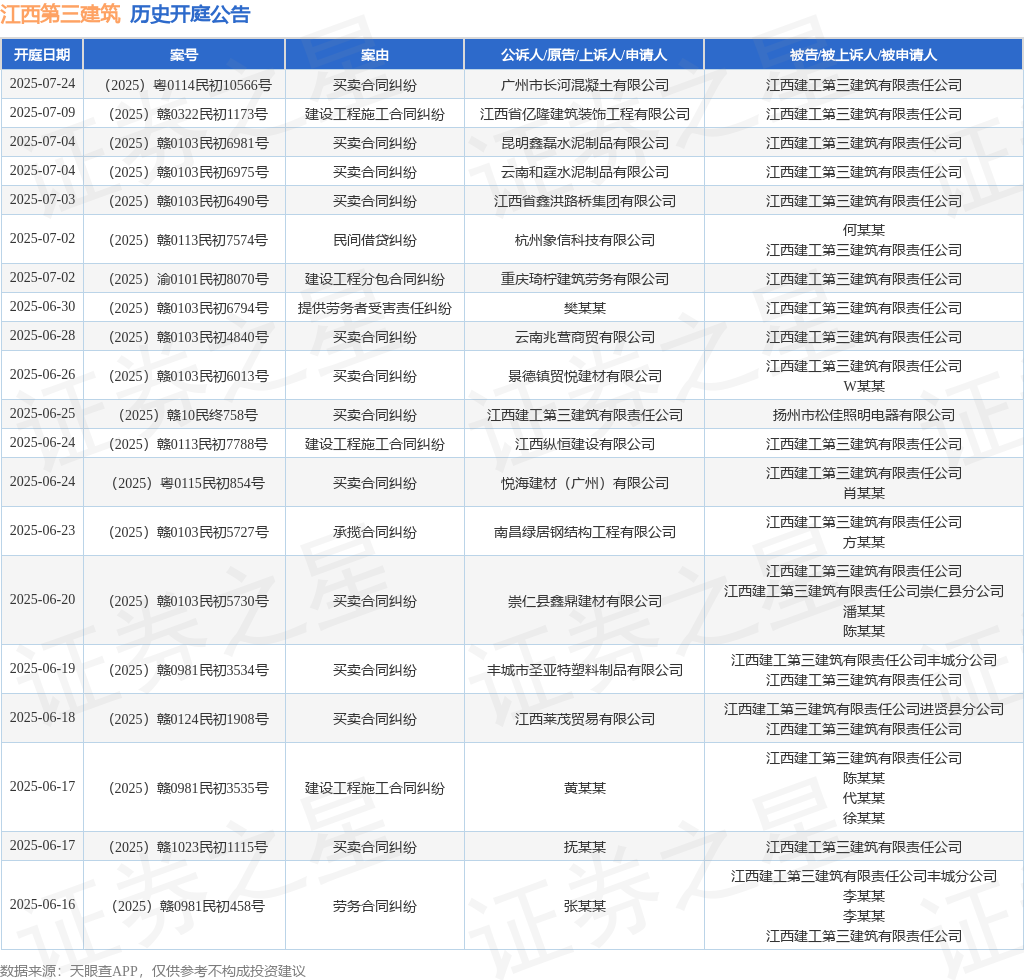Select case number (2025)渝0101民初8070号
The image size is (1024, 980).
pos(187,279)
